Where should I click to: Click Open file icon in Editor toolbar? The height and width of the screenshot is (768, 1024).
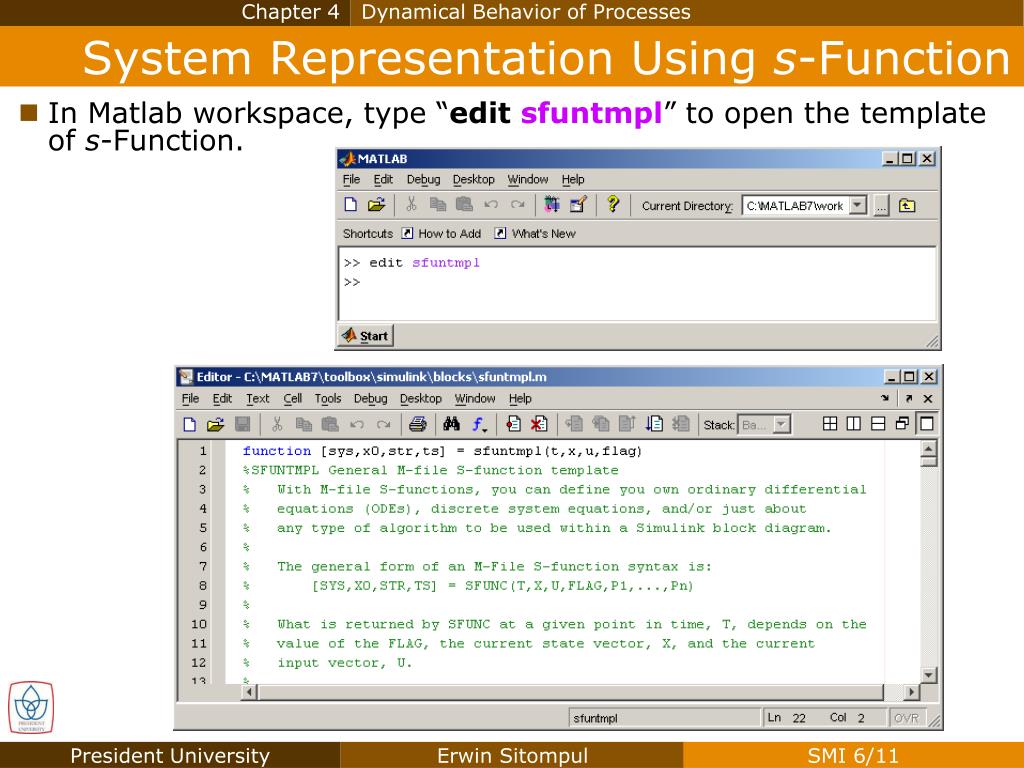point(216,424)
